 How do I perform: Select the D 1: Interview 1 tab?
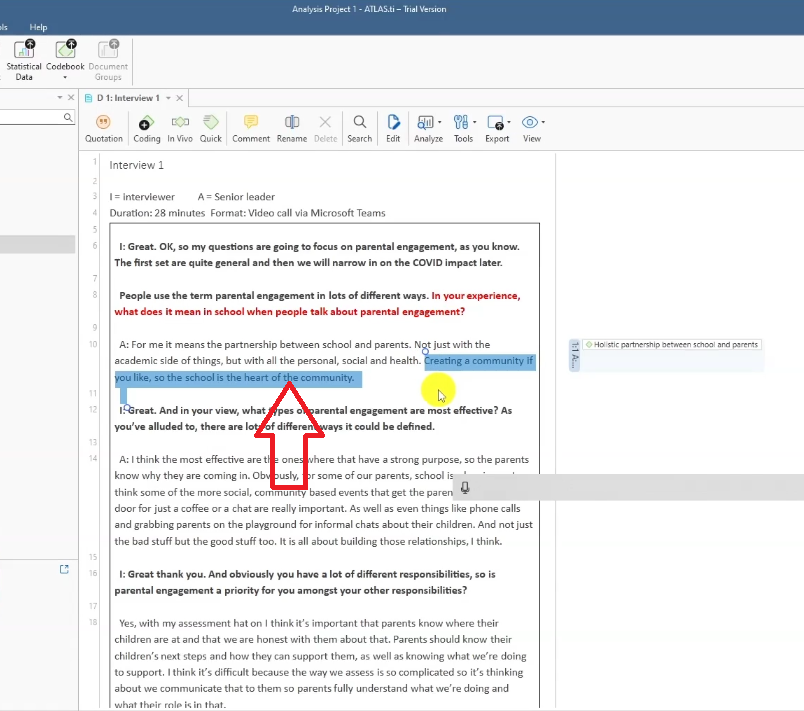[126, 97]
